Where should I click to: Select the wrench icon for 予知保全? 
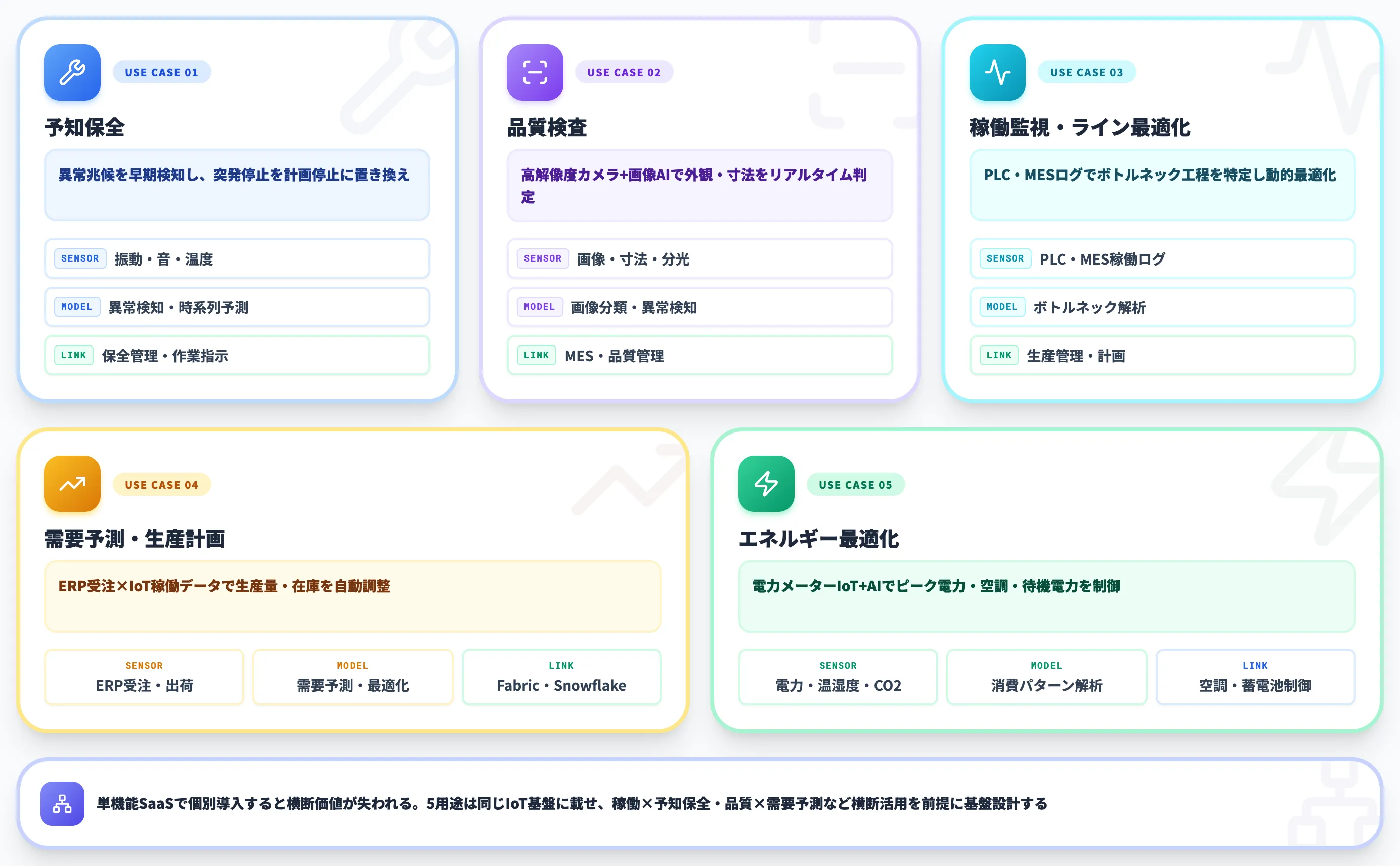coord(72,72)
